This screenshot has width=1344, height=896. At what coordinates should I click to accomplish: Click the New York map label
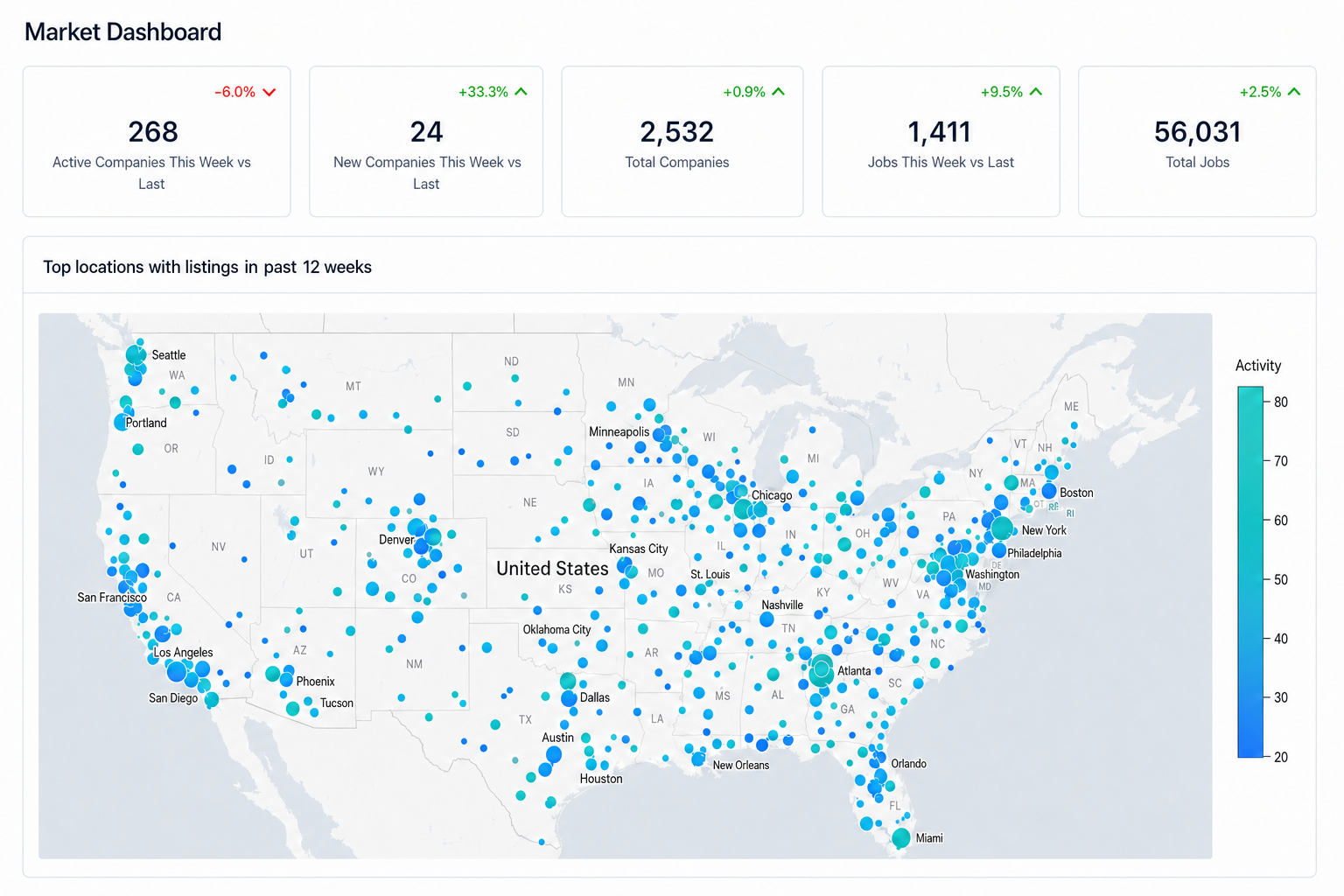1045,530
